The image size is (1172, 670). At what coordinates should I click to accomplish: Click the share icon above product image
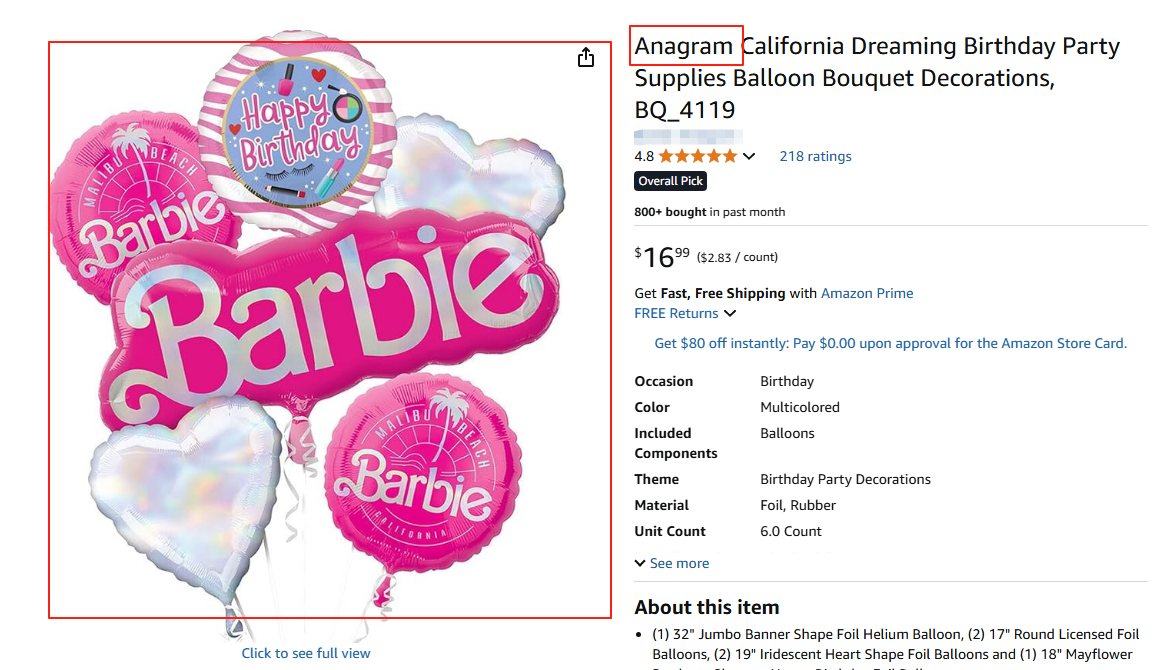pyautogui.click(x=586, y=58)
